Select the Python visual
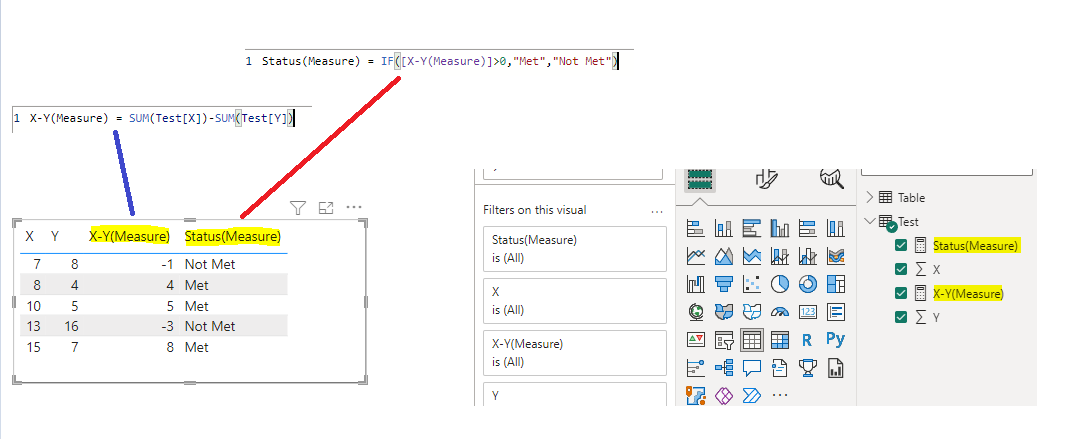Image resolution: width=1081 pixels, height=439 pixels. click(836, 340)
